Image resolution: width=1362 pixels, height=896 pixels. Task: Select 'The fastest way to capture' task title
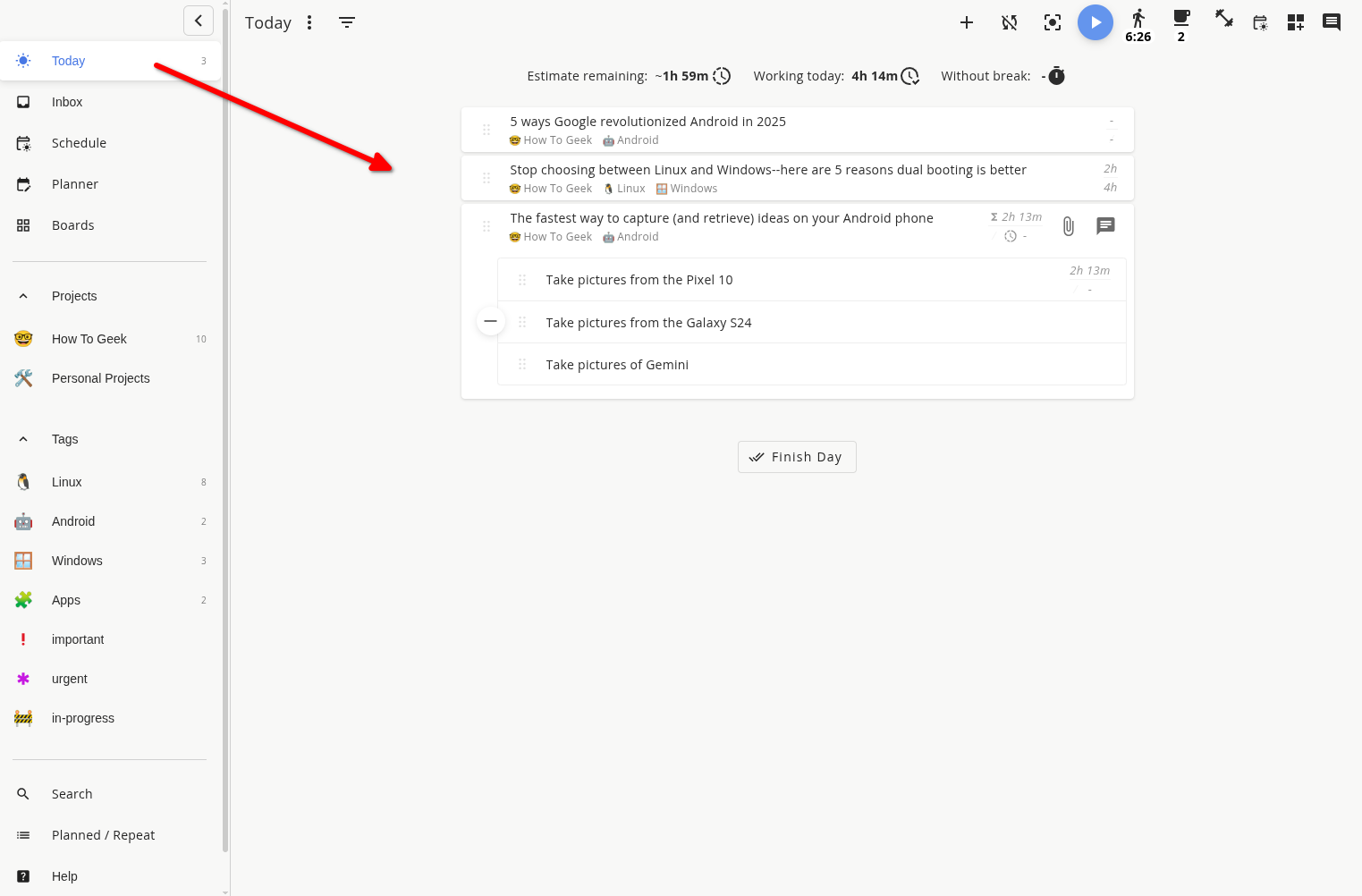pos(722,218)
